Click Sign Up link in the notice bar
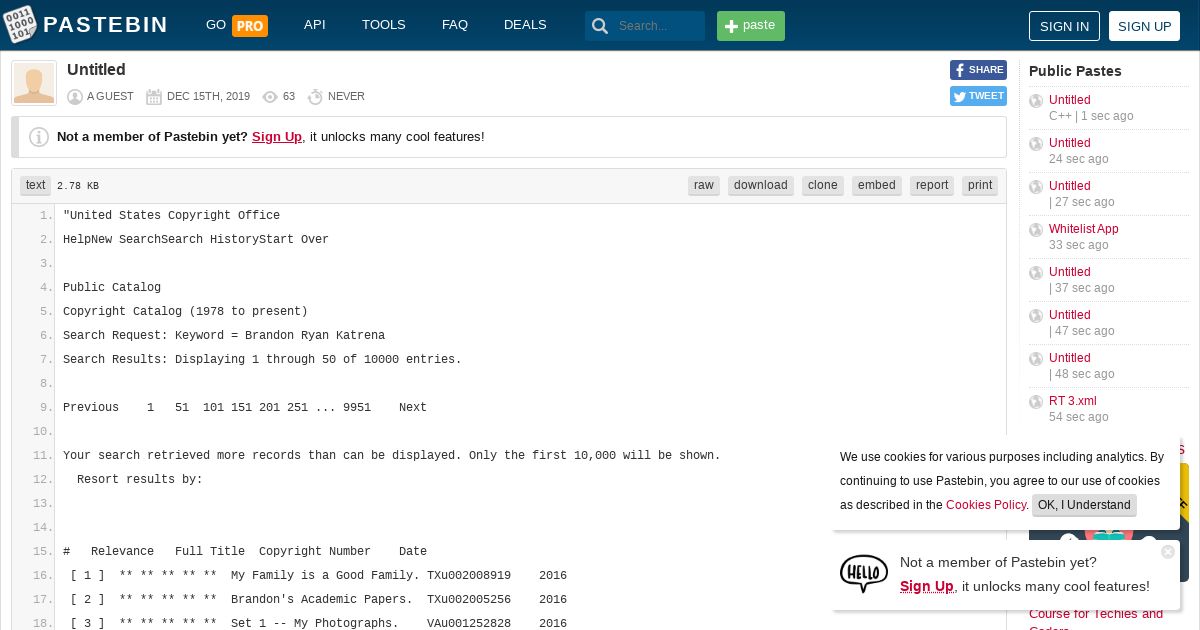Image resolution: width=1200 pixels, height=630 pixels. point(277,137)
